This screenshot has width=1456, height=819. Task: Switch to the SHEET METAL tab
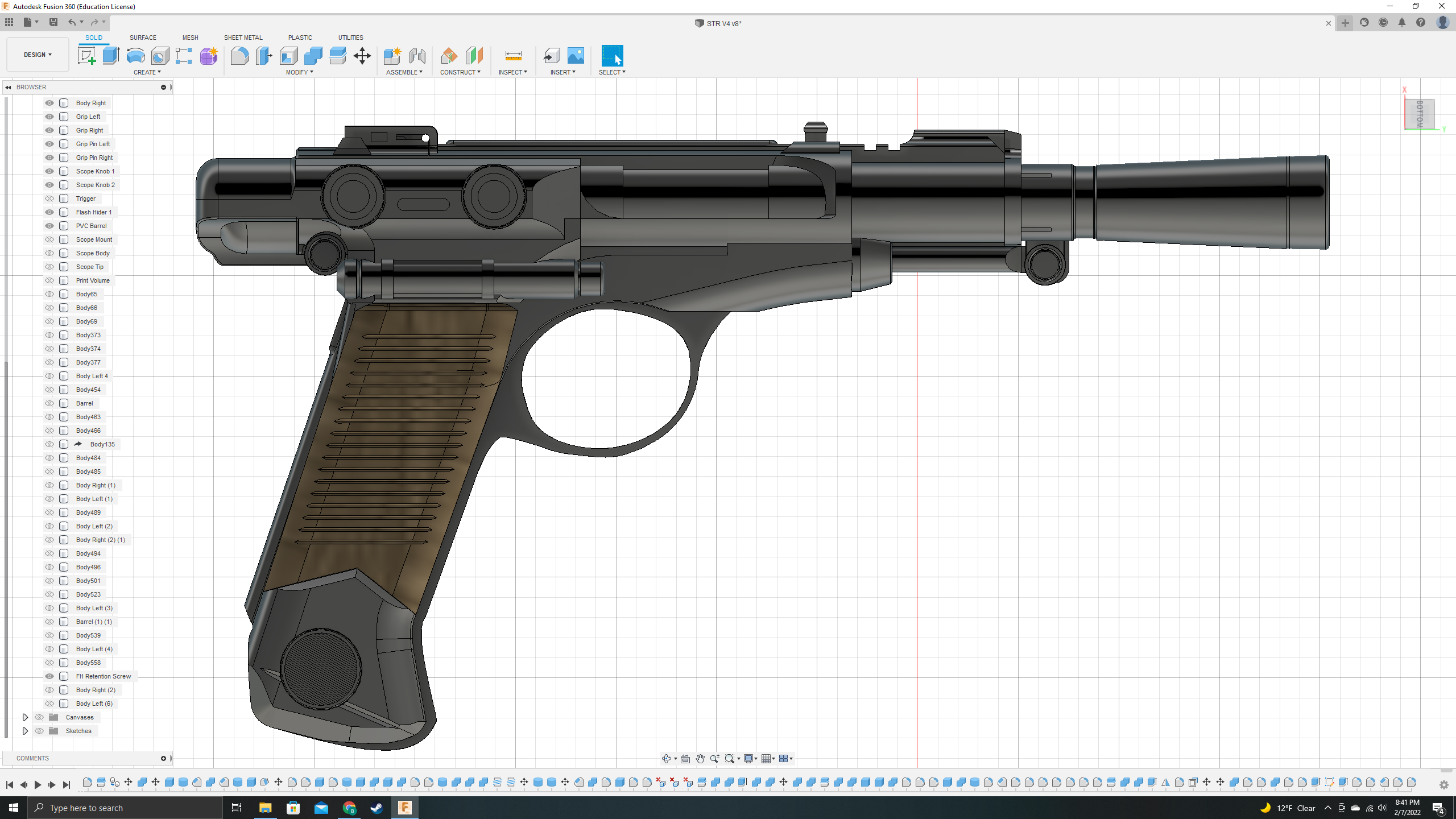(243, 38)
